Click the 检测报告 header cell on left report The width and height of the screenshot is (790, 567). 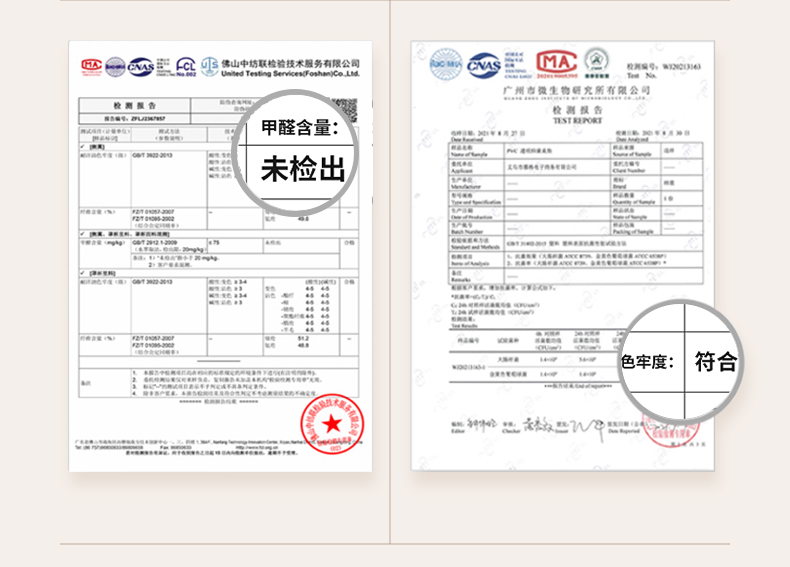[x=135, y=105]
